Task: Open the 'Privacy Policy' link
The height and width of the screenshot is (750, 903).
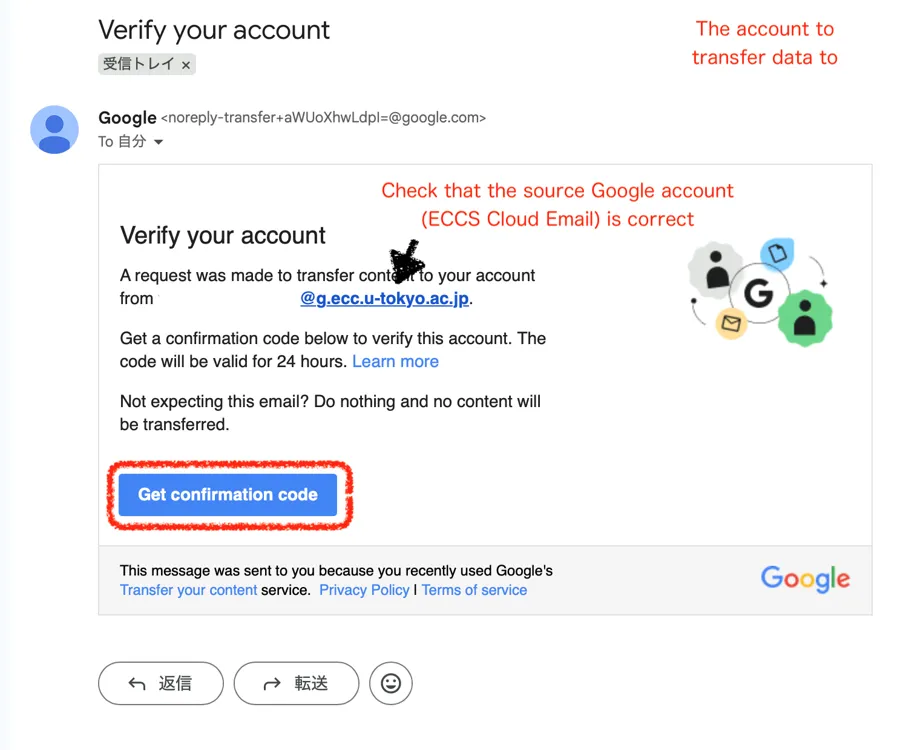Action: [364, 590]
